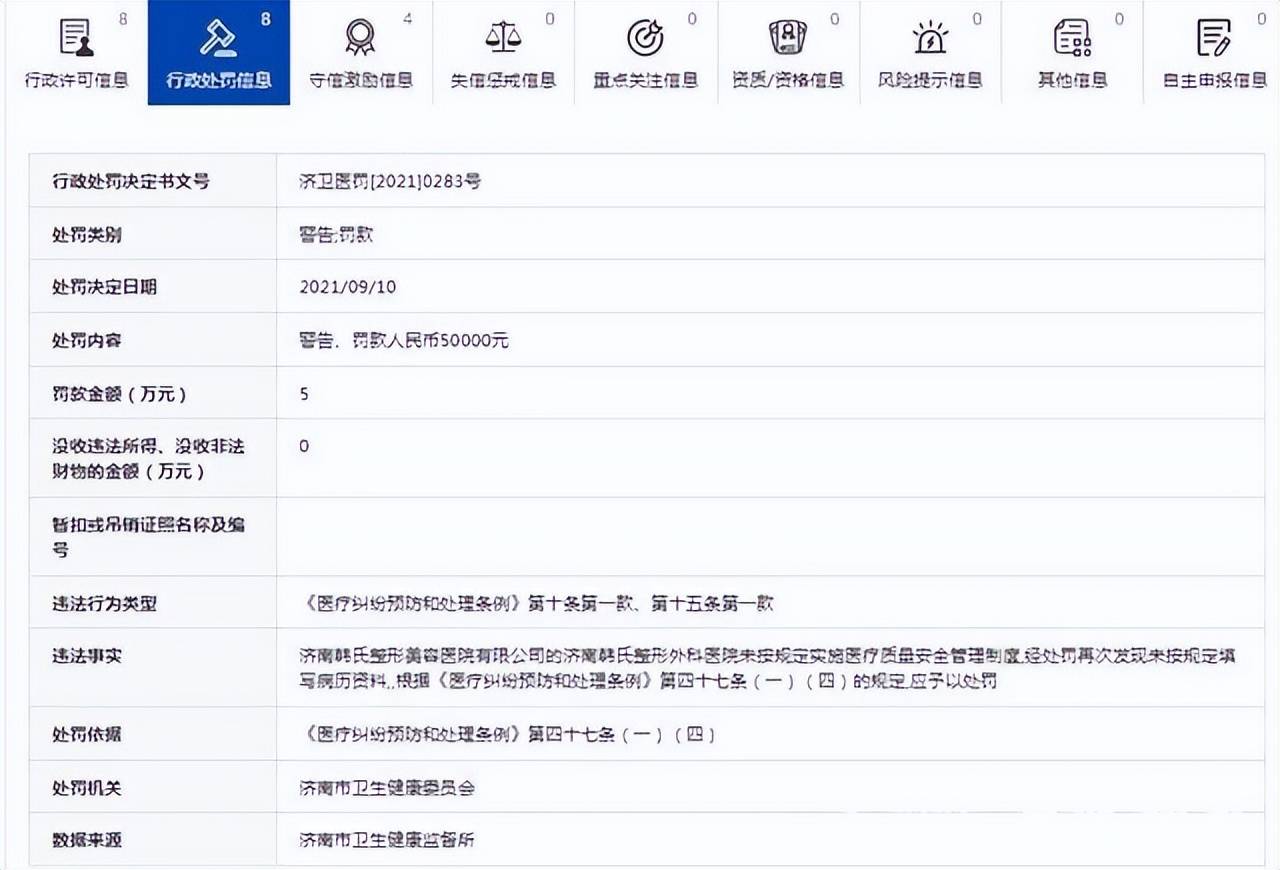The height and width of the screenshot is (870, 1280).
Task: Click the 暂扣或吊销证照名称及编号 label
Action: pyautogui.click(x=148, y=537)
